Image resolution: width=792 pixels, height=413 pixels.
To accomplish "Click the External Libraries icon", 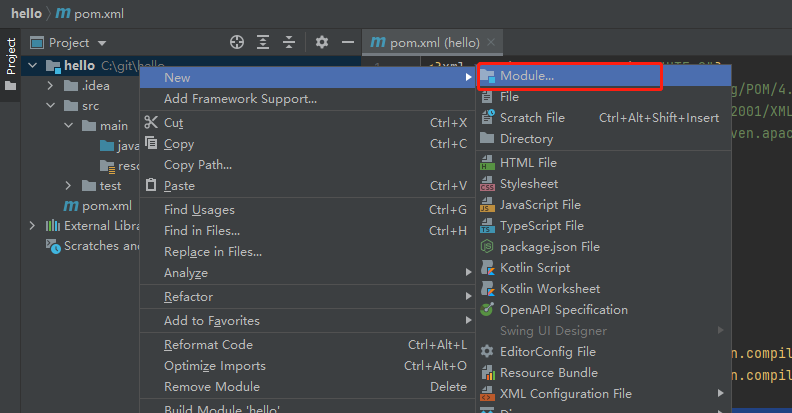I will pos(53,226).
